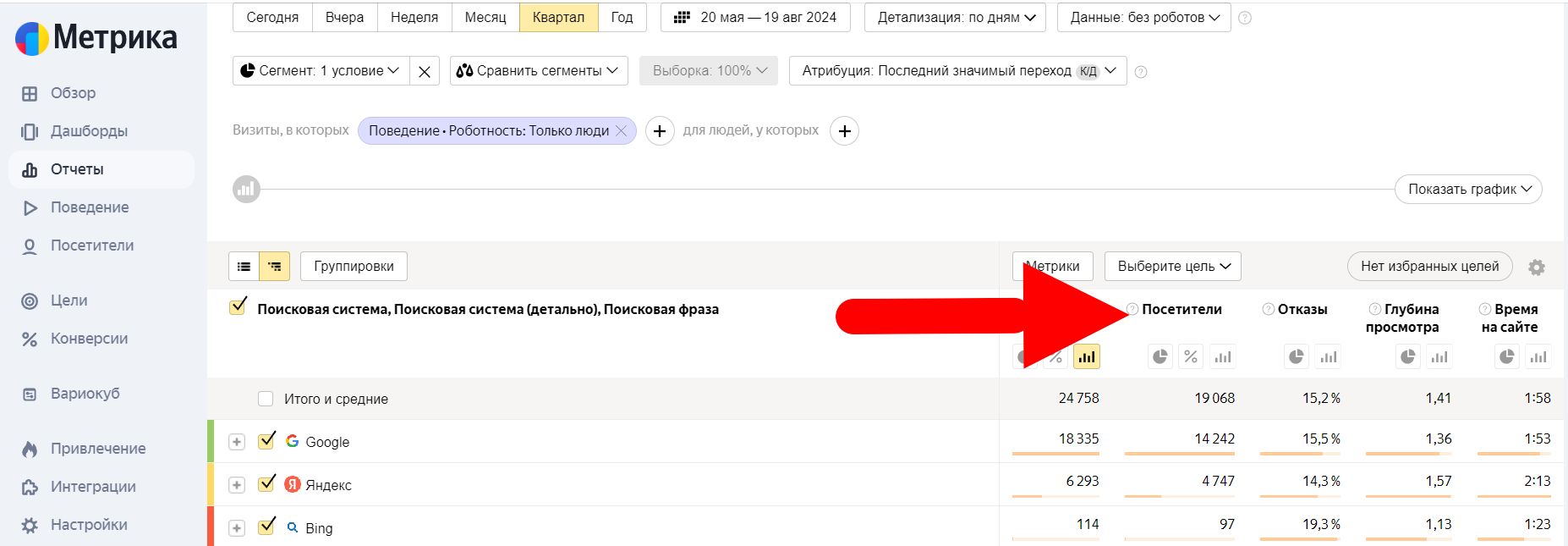1568x546 pixels.
Task: Expand the Google row
Action: (x=237, y=442)
